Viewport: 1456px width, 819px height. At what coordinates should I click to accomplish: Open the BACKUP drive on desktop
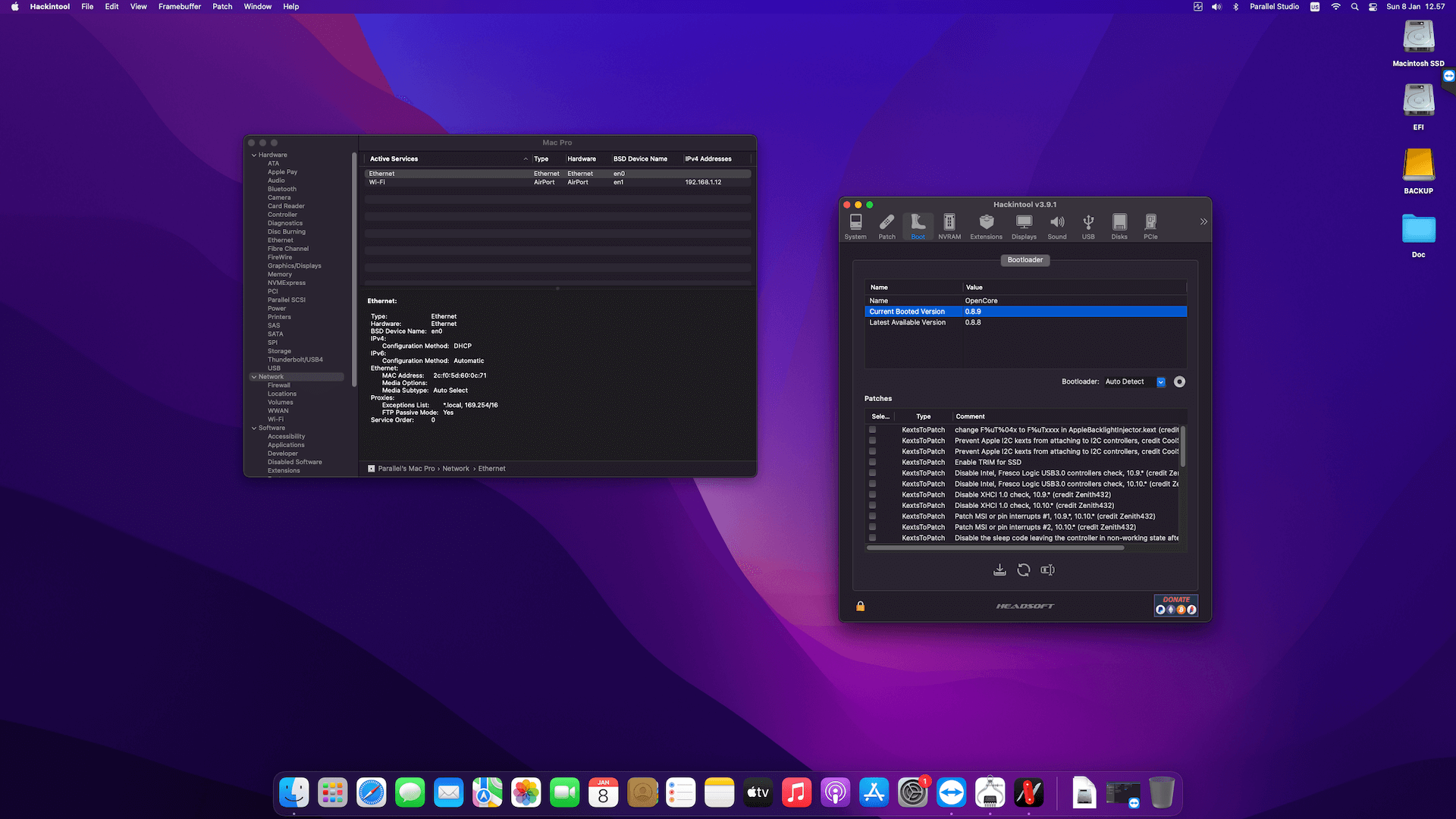(x=1418, y=171)
